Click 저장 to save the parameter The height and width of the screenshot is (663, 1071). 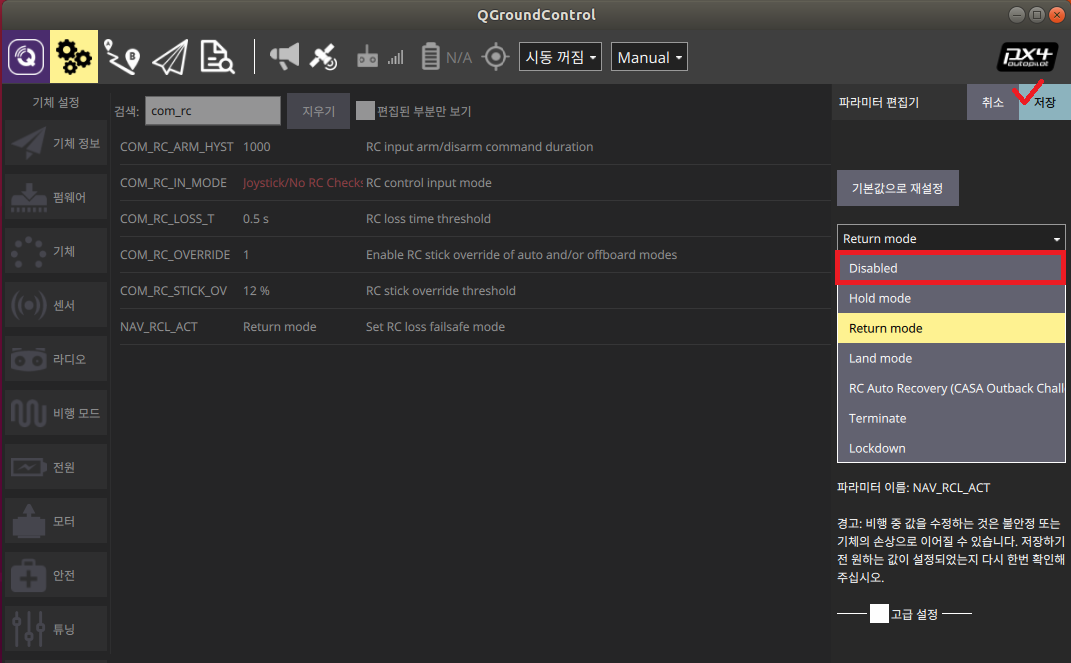[1044, 102]
